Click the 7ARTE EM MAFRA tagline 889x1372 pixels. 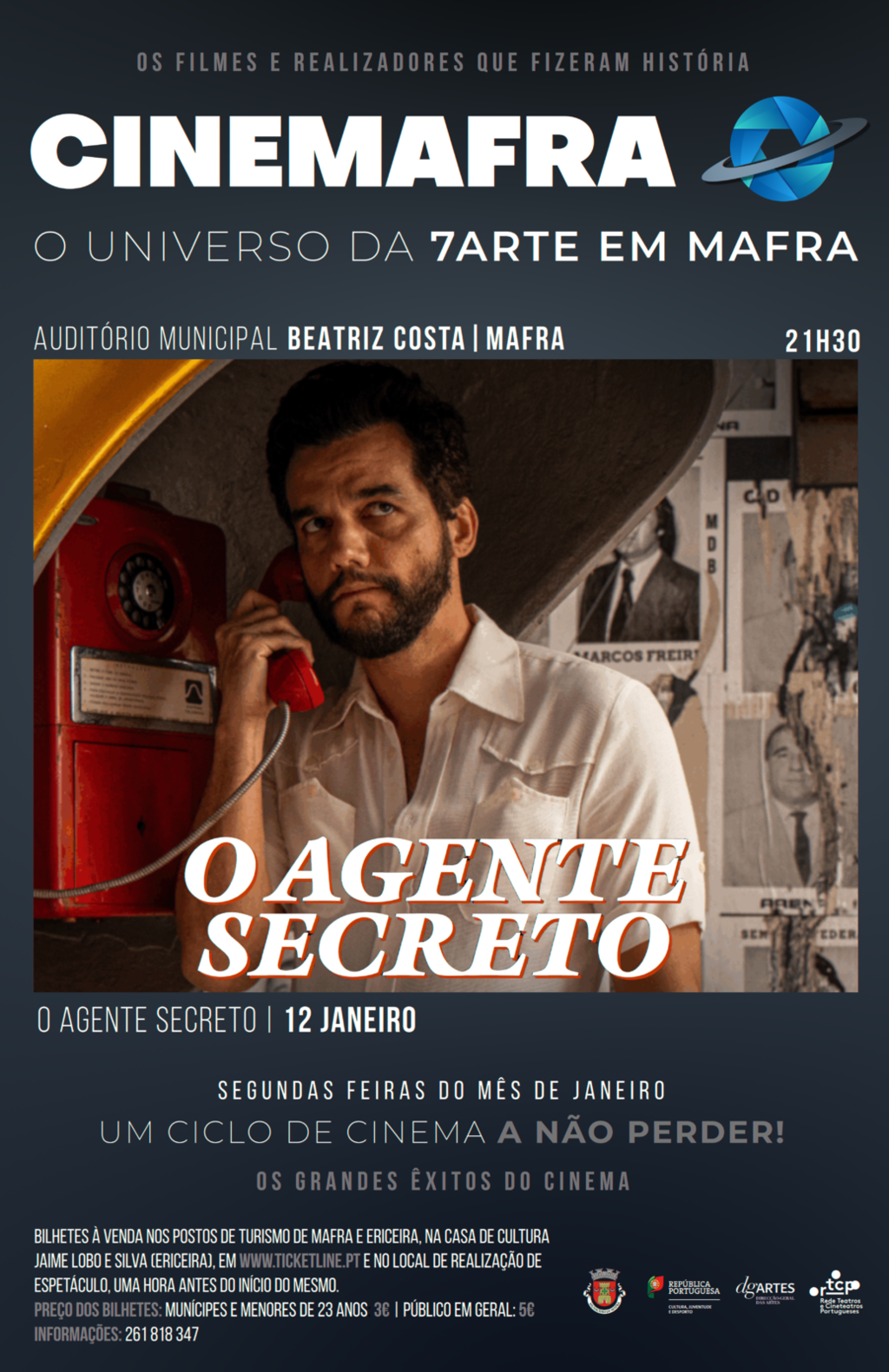coord(644,247)
